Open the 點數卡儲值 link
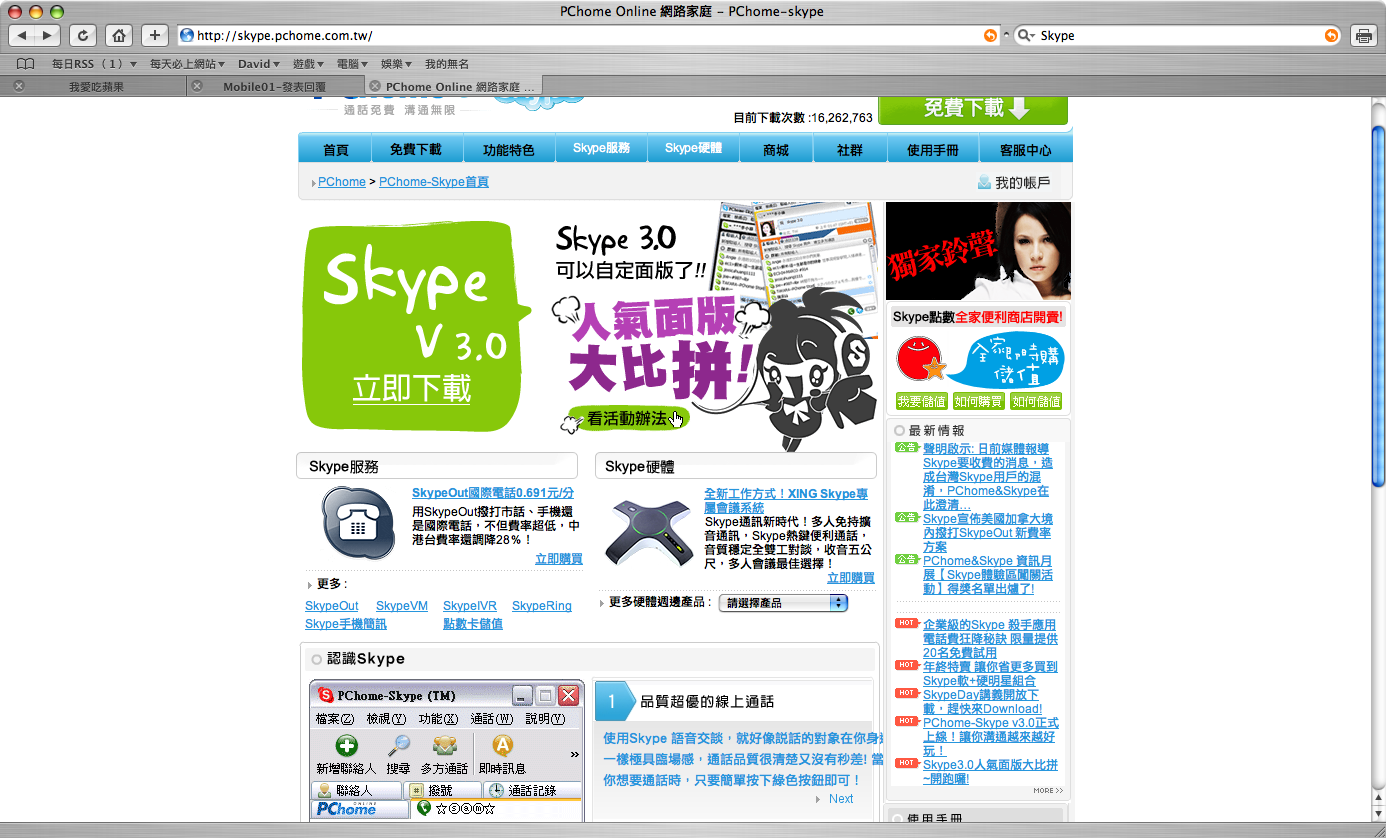The width and height of the screenshot is (1386, 838). tap(473, 624)
